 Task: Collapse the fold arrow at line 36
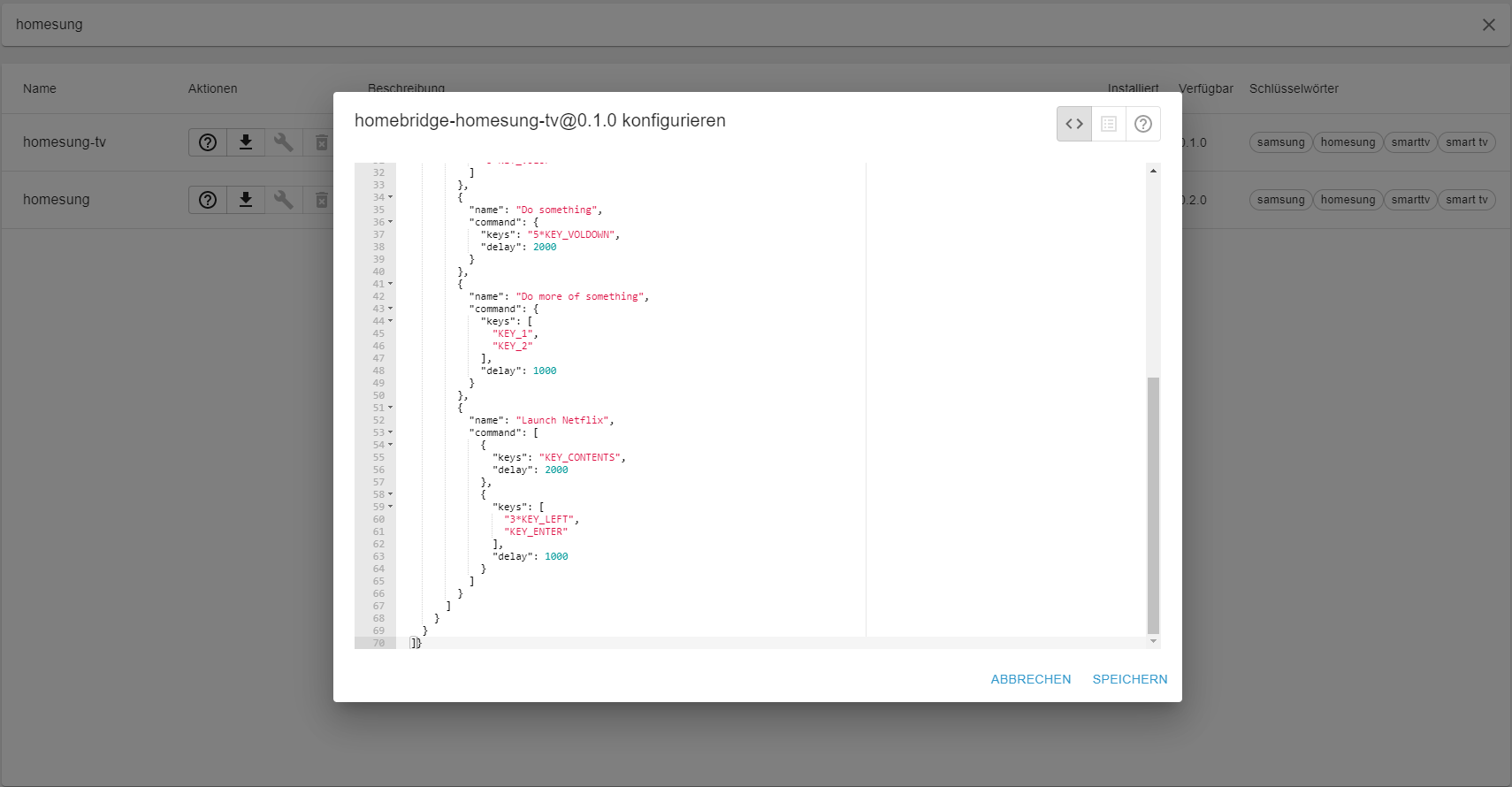391,222
